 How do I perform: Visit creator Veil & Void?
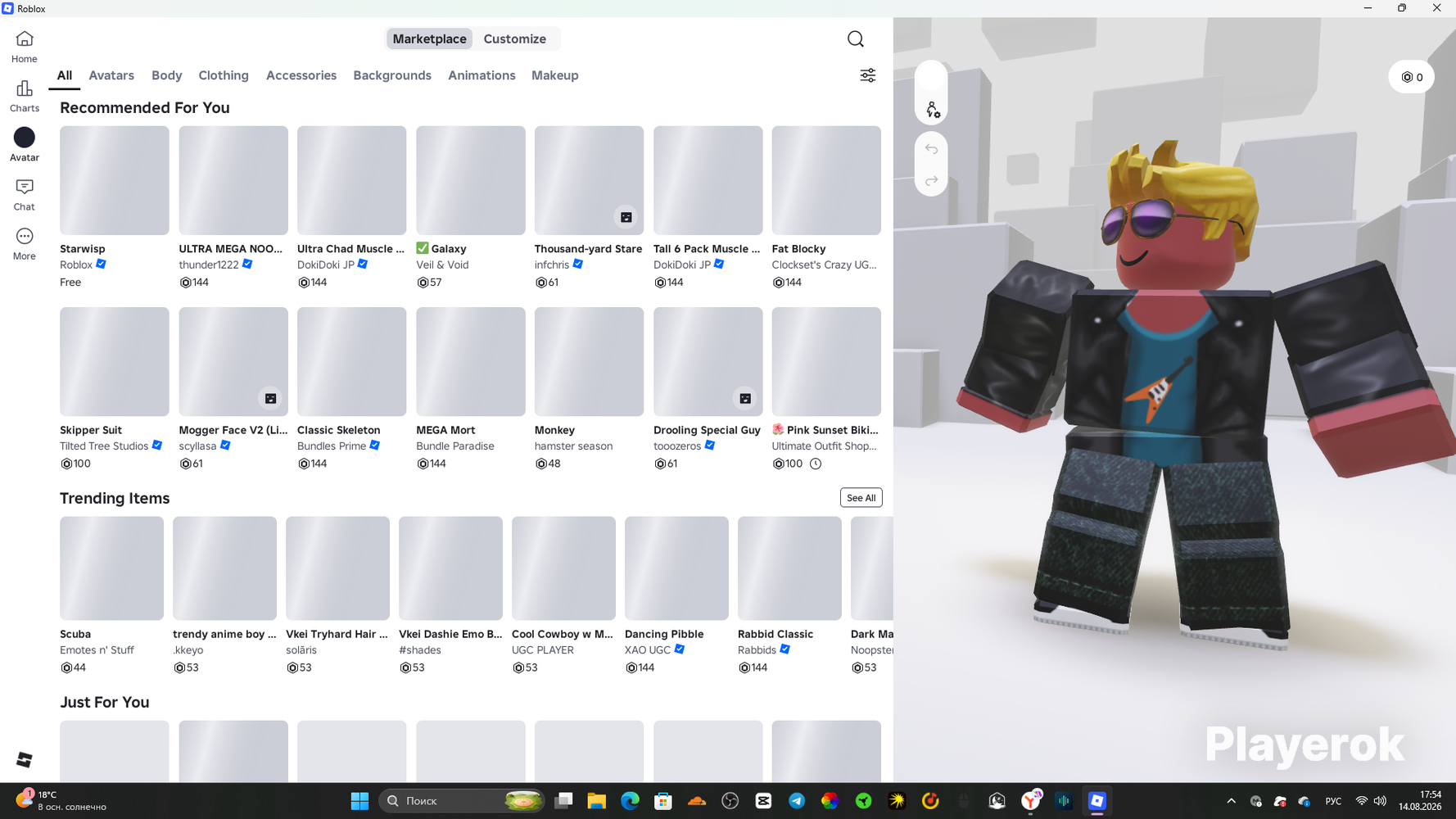pyautogui.click(x=442, y=265)
